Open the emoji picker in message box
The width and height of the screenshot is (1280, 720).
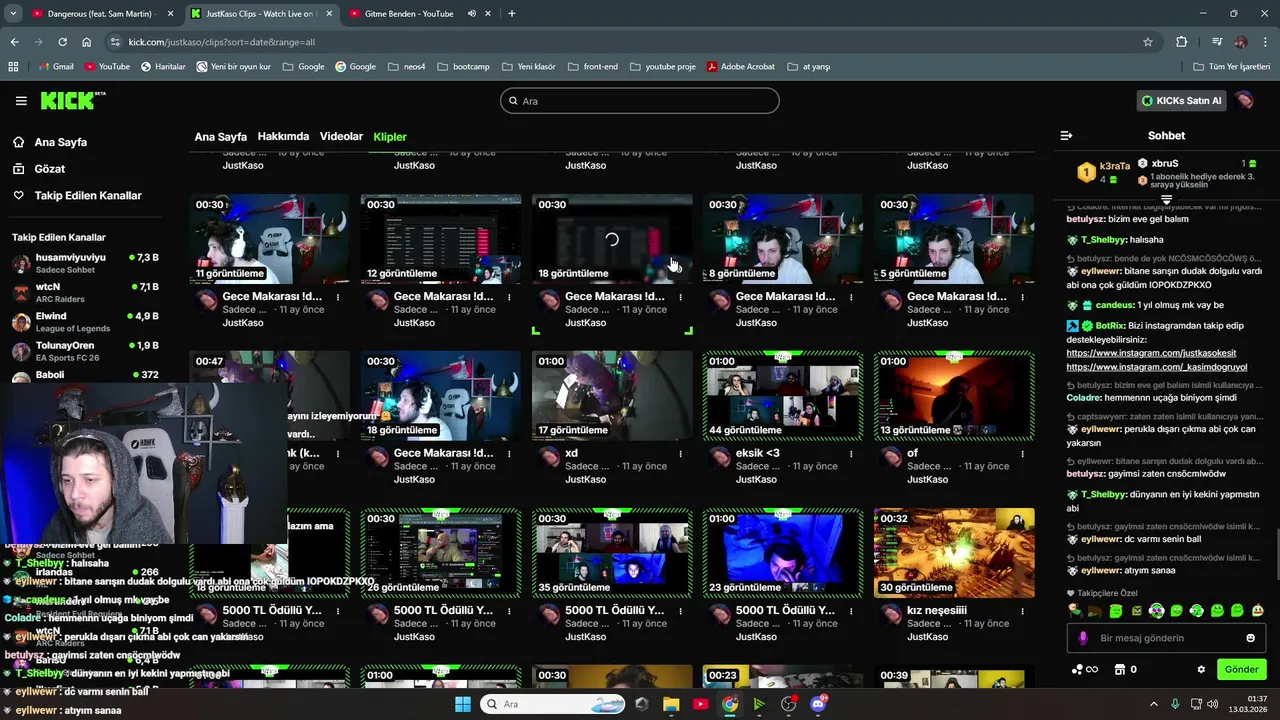1250,638
